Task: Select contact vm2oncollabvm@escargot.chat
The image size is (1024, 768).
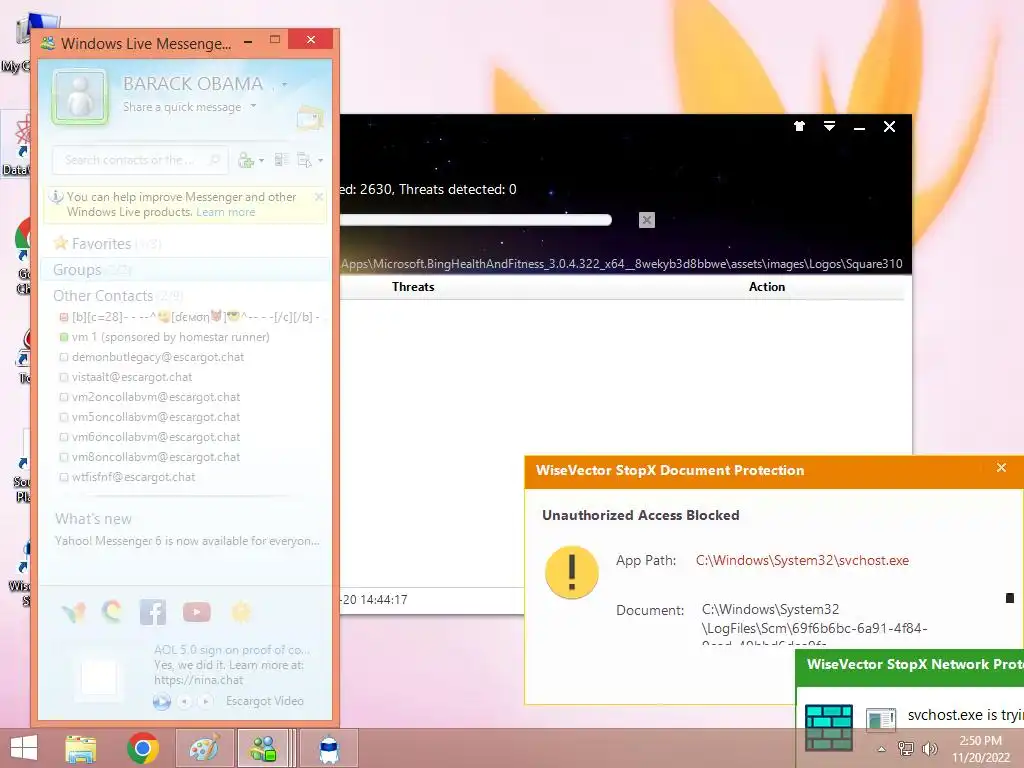Action: (150, 397)
